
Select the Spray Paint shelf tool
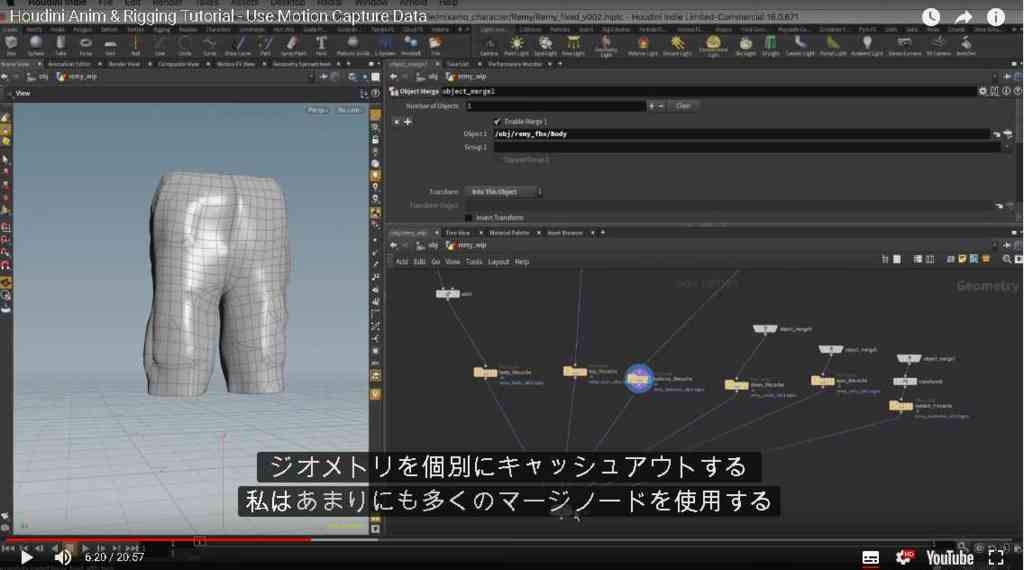(293, 45)
